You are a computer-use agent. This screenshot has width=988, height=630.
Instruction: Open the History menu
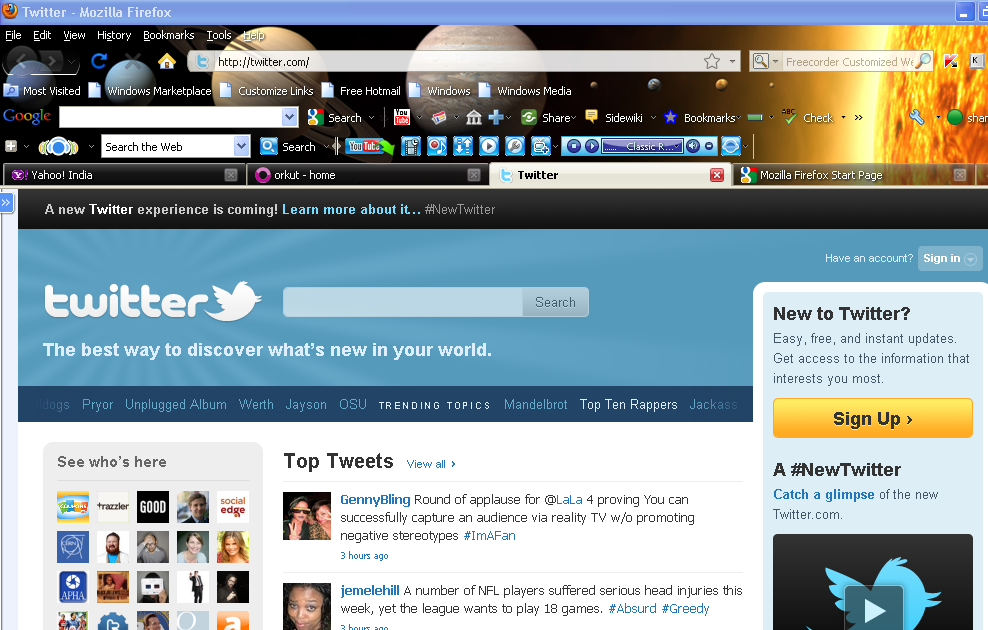(x=114, y=35)
